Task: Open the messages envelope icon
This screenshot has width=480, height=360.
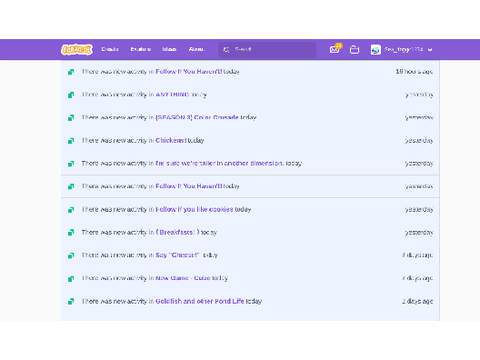Action: 334,50
